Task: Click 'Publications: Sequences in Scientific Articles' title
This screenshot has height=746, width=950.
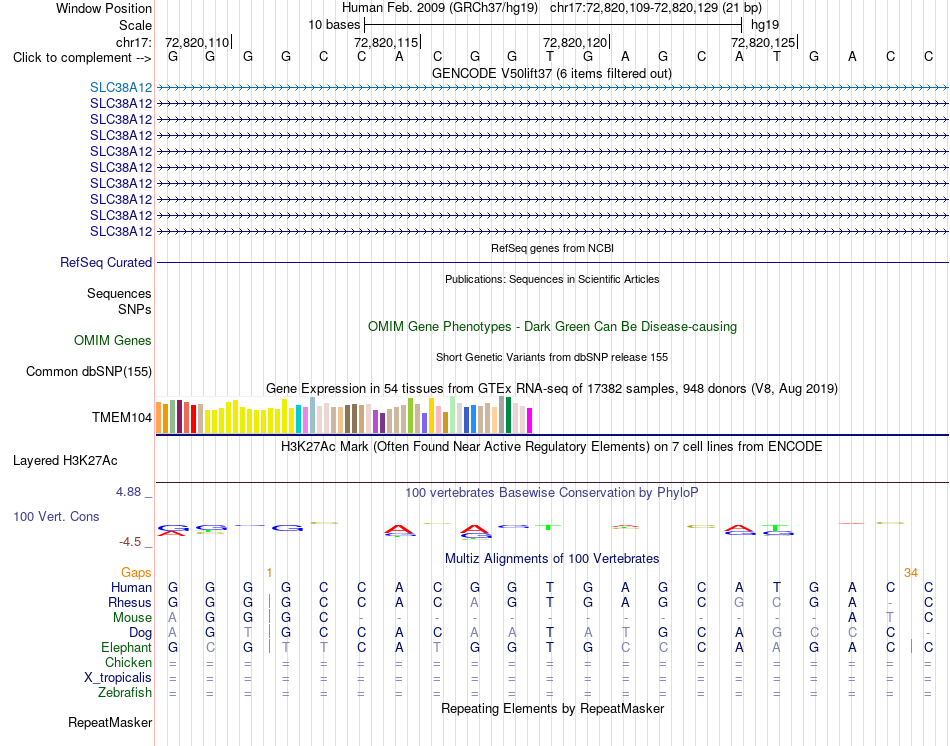Action: (x=552, y=279)
